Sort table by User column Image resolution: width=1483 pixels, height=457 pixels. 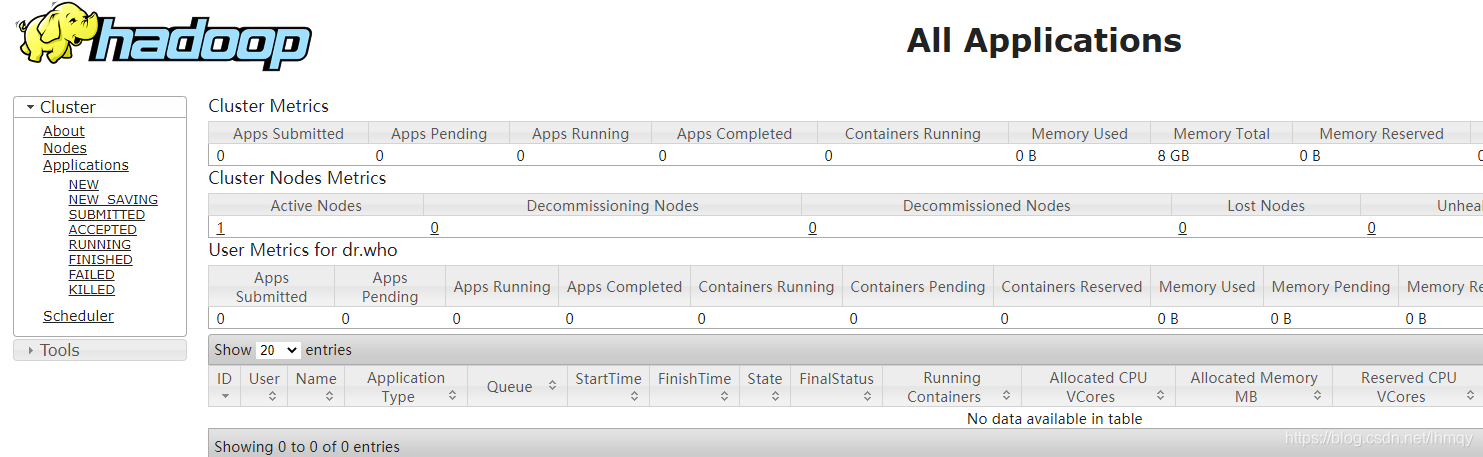click(x=265, y=386)
